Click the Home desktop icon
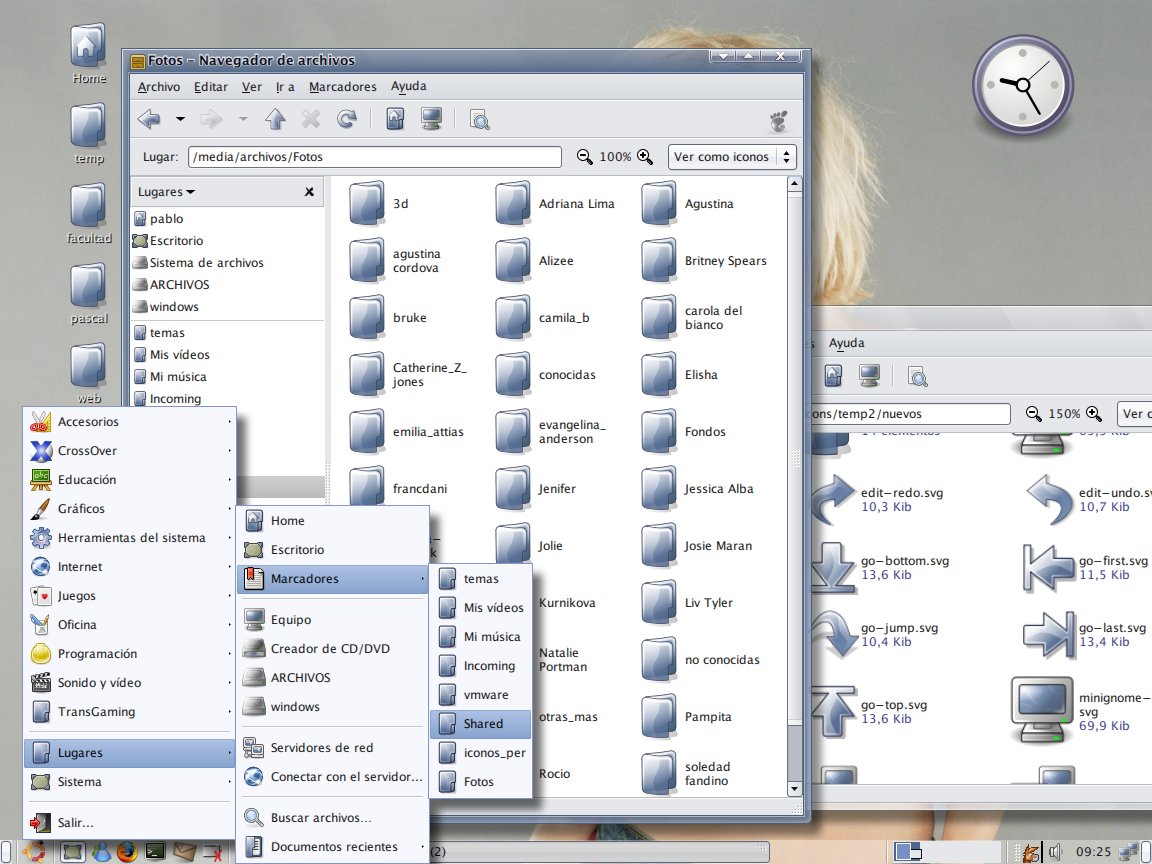Image resolution: width=1152 pixels, height=864 pixels. [89, 54]
